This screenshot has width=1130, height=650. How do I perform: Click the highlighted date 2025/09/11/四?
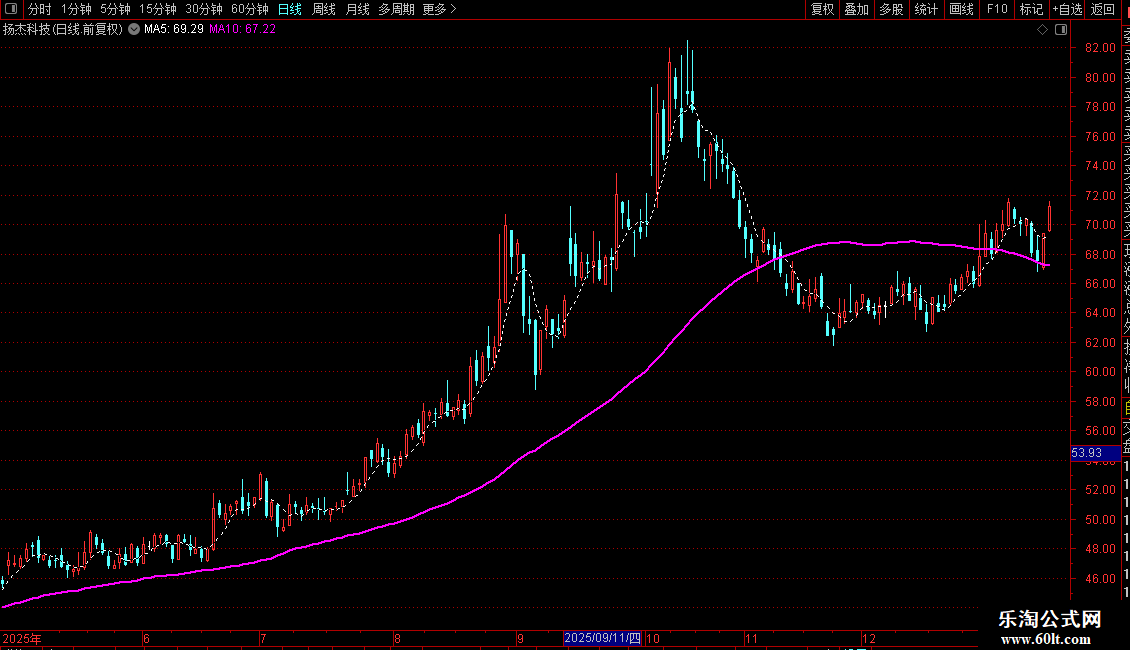click(x=602, y=638)
